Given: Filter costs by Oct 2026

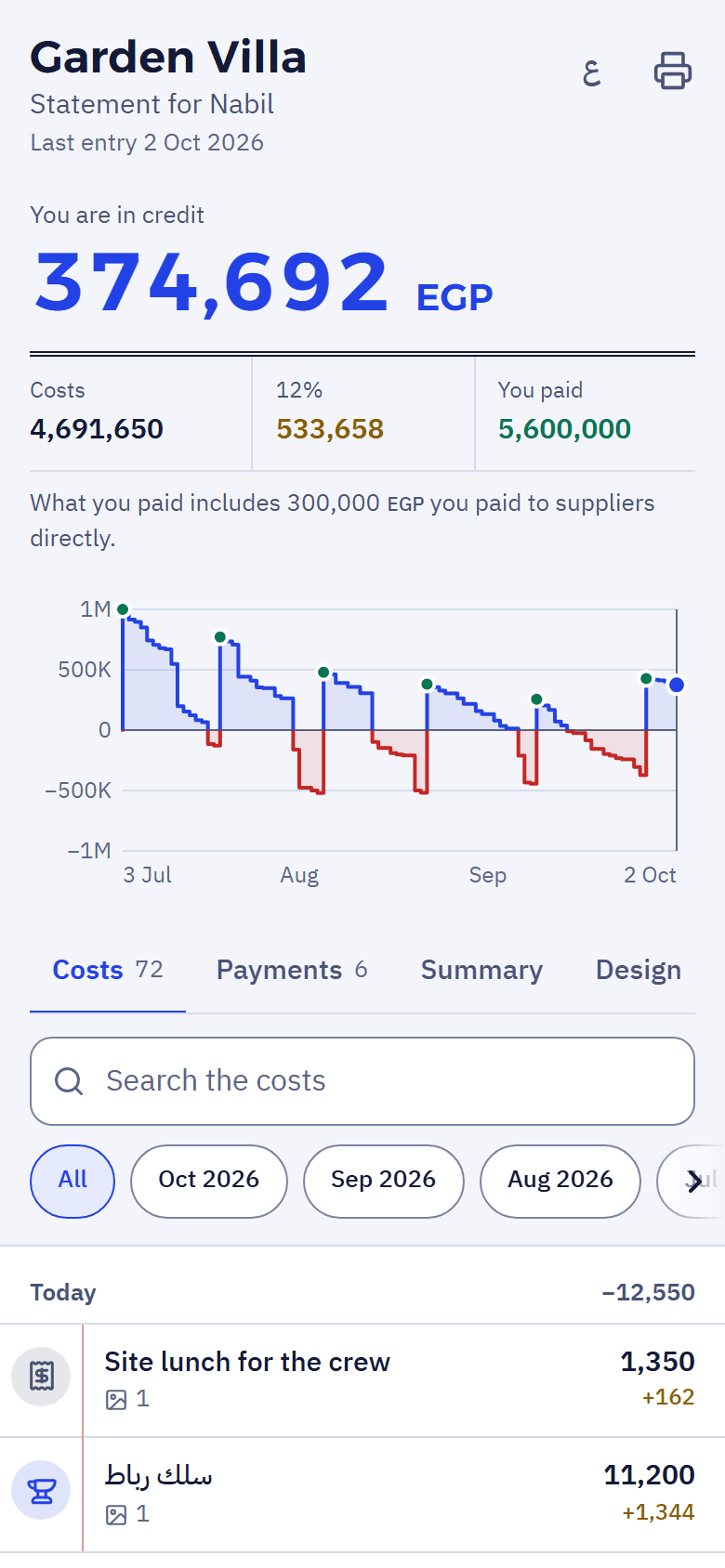Looking at the screenshot, I should [x=209, y=1181].
